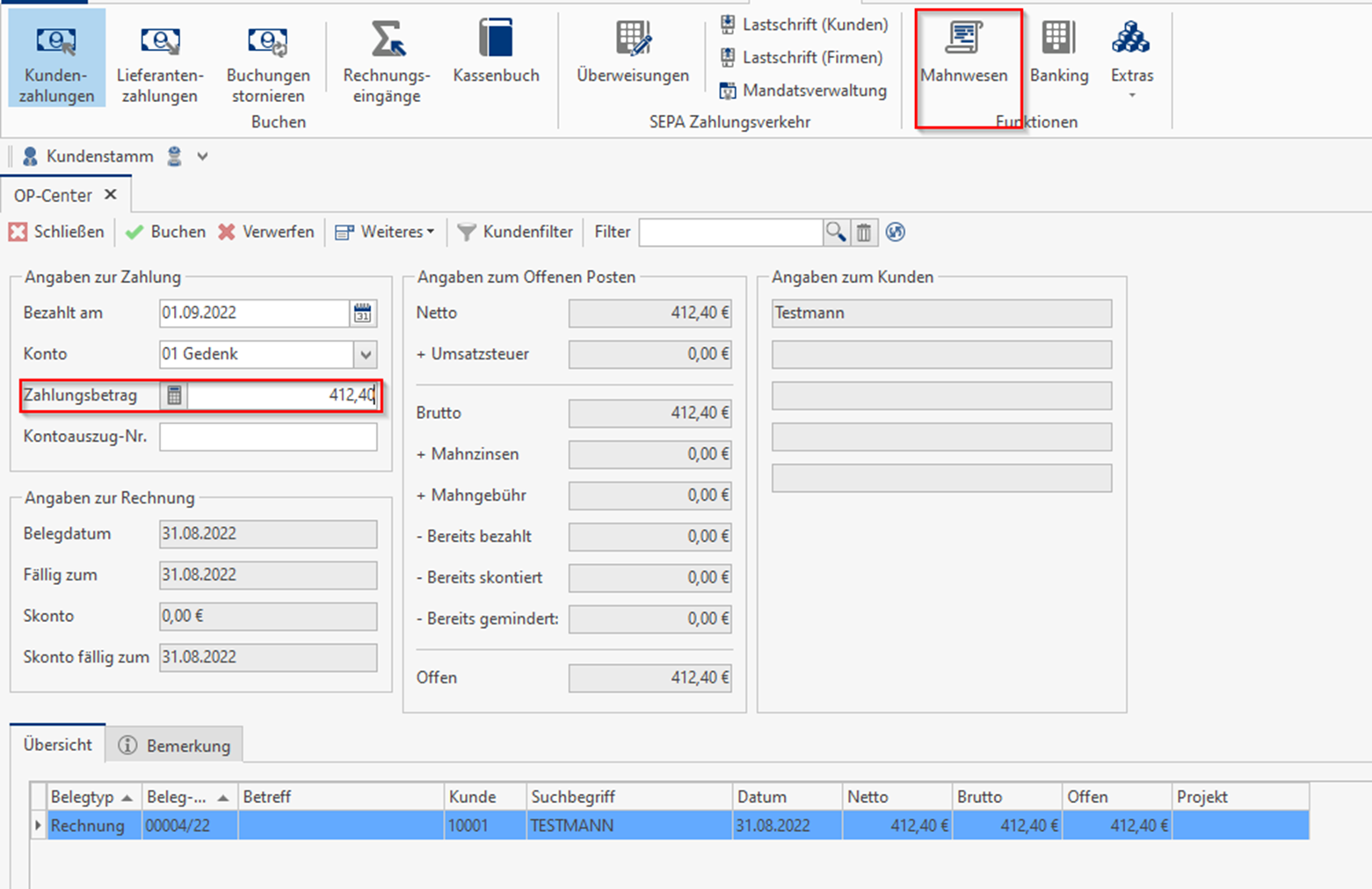Open the Kassenbuch
This screenshot has width=1372, height=889.
click(x=496, y=53)
